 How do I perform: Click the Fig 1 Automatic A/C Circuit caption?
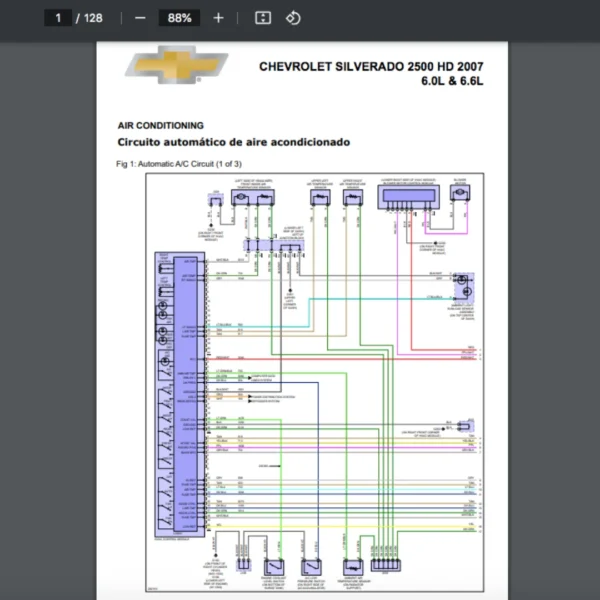(x=179, y=163)
